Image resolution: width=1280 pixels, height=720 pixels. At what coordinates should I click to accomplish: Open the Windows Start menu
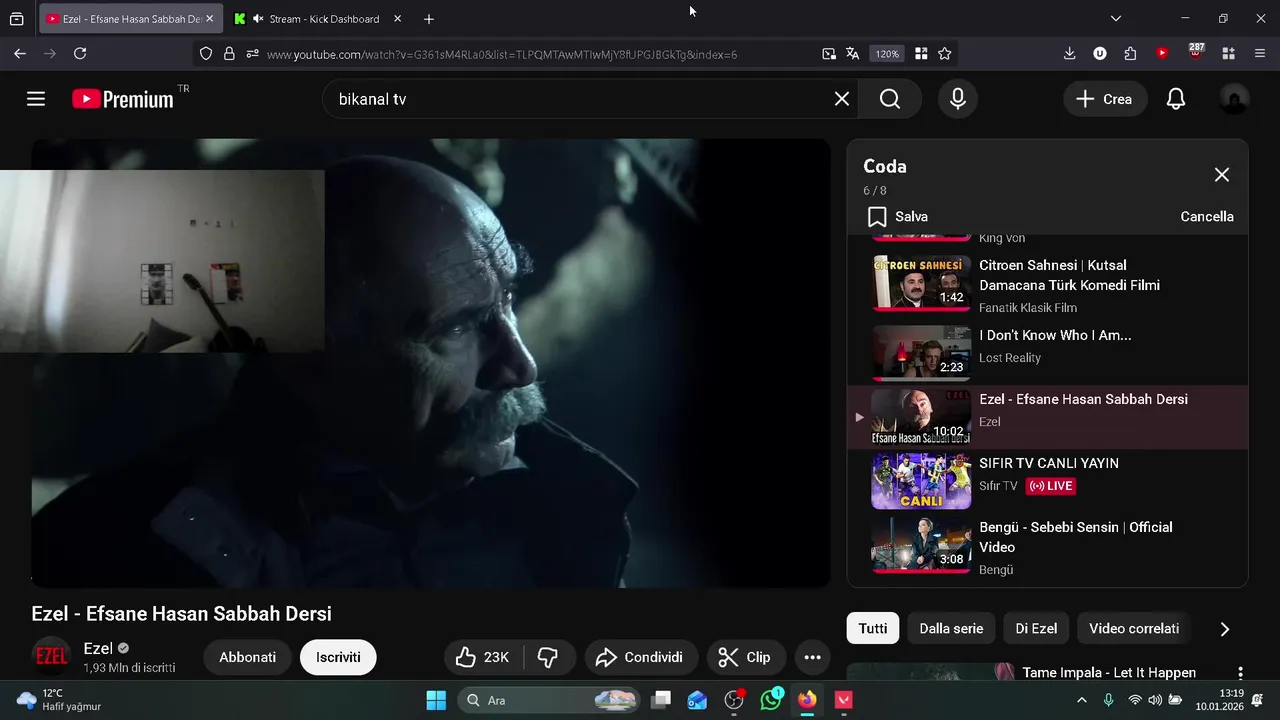click(436, 700)
